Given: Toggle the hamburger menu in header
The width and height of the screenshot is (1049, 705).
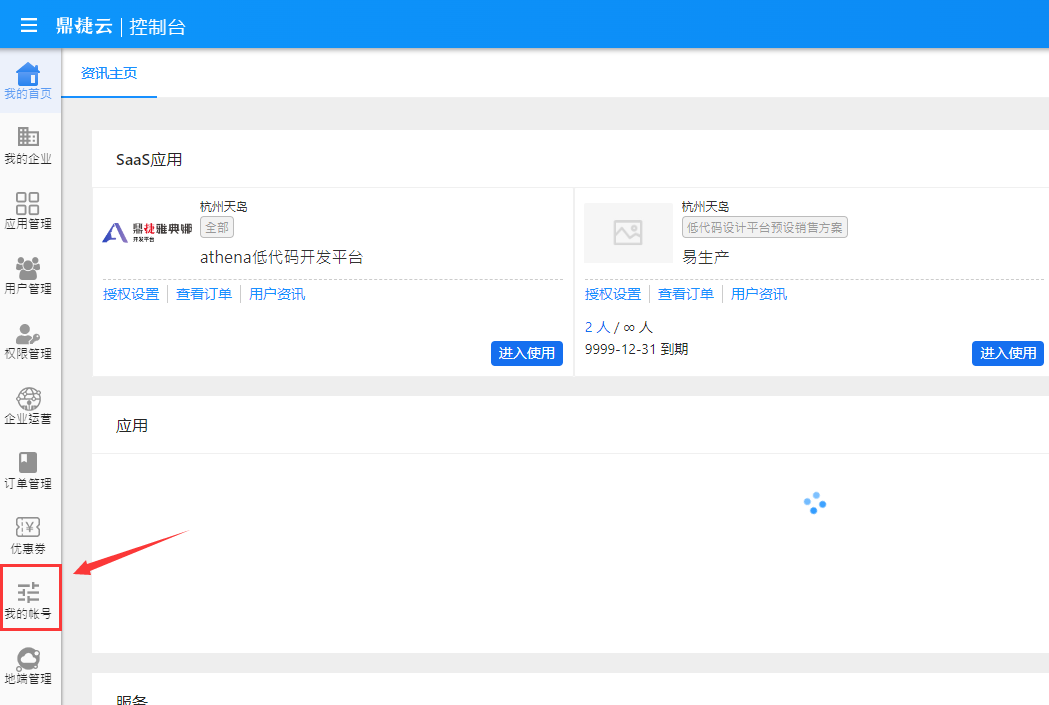Looking at the screenshot, I should (x=29, y=25).
